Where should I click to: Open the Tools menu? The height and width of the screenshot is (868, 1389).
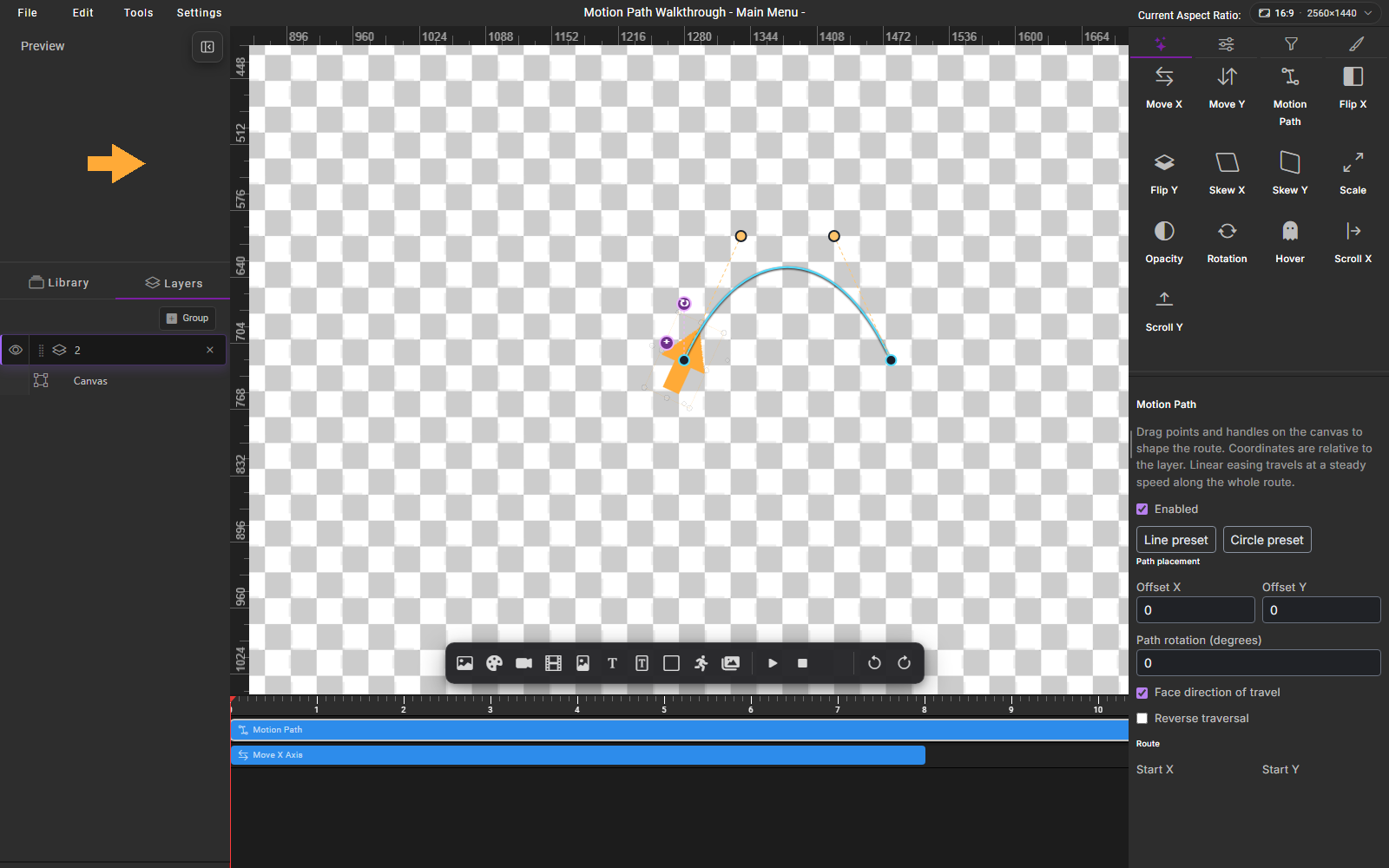tap(138, 13)
